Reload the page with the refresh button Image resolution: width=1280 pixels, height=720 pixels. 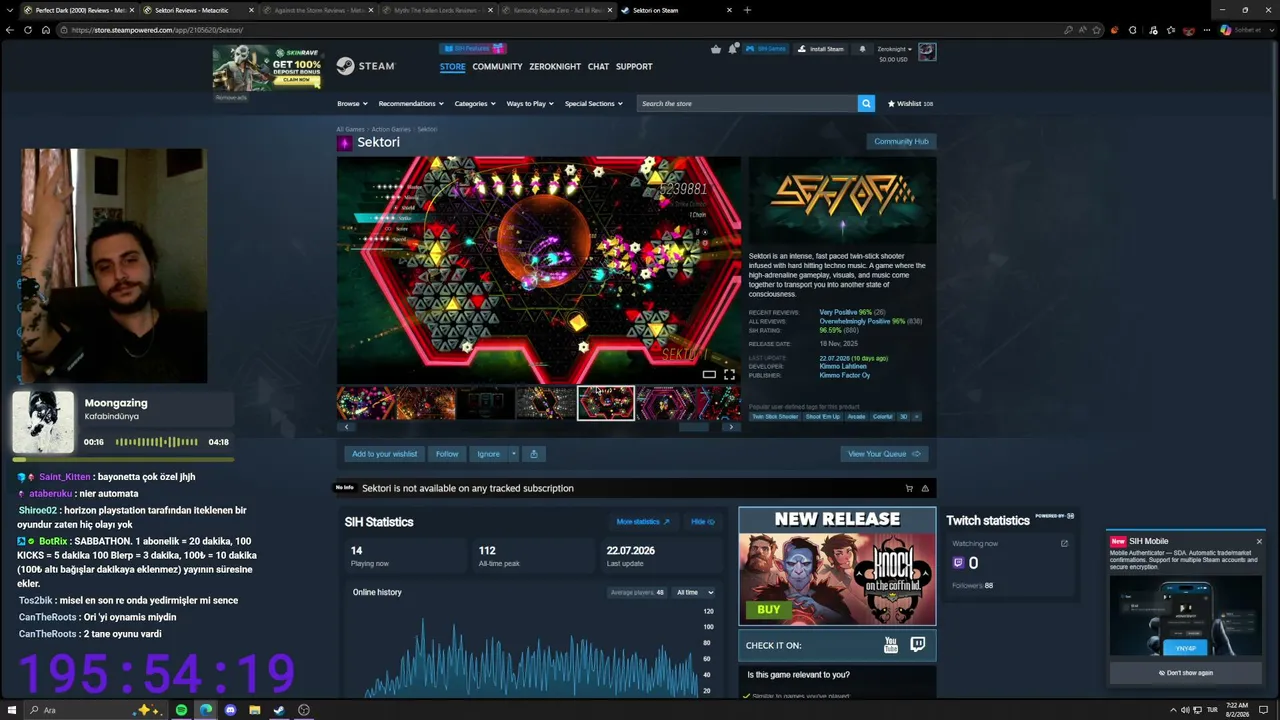(x=28, y=30)
